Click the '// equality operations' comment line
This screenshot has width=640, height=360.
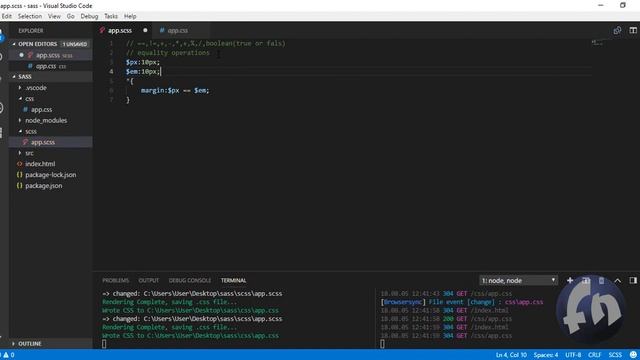[x=167, y=53]
